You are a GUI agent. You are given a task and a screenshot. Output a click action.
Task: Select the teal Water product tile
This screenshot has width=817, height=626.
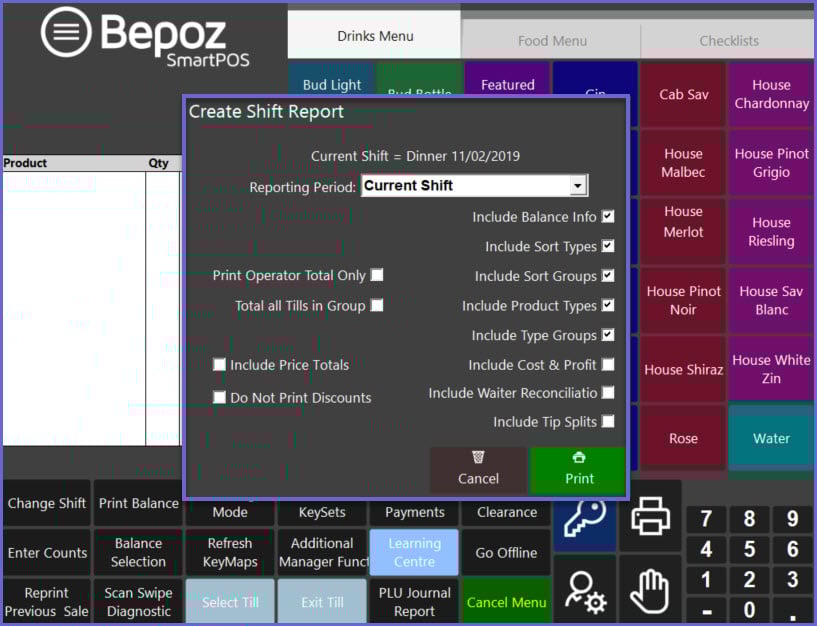pos(770,438)
